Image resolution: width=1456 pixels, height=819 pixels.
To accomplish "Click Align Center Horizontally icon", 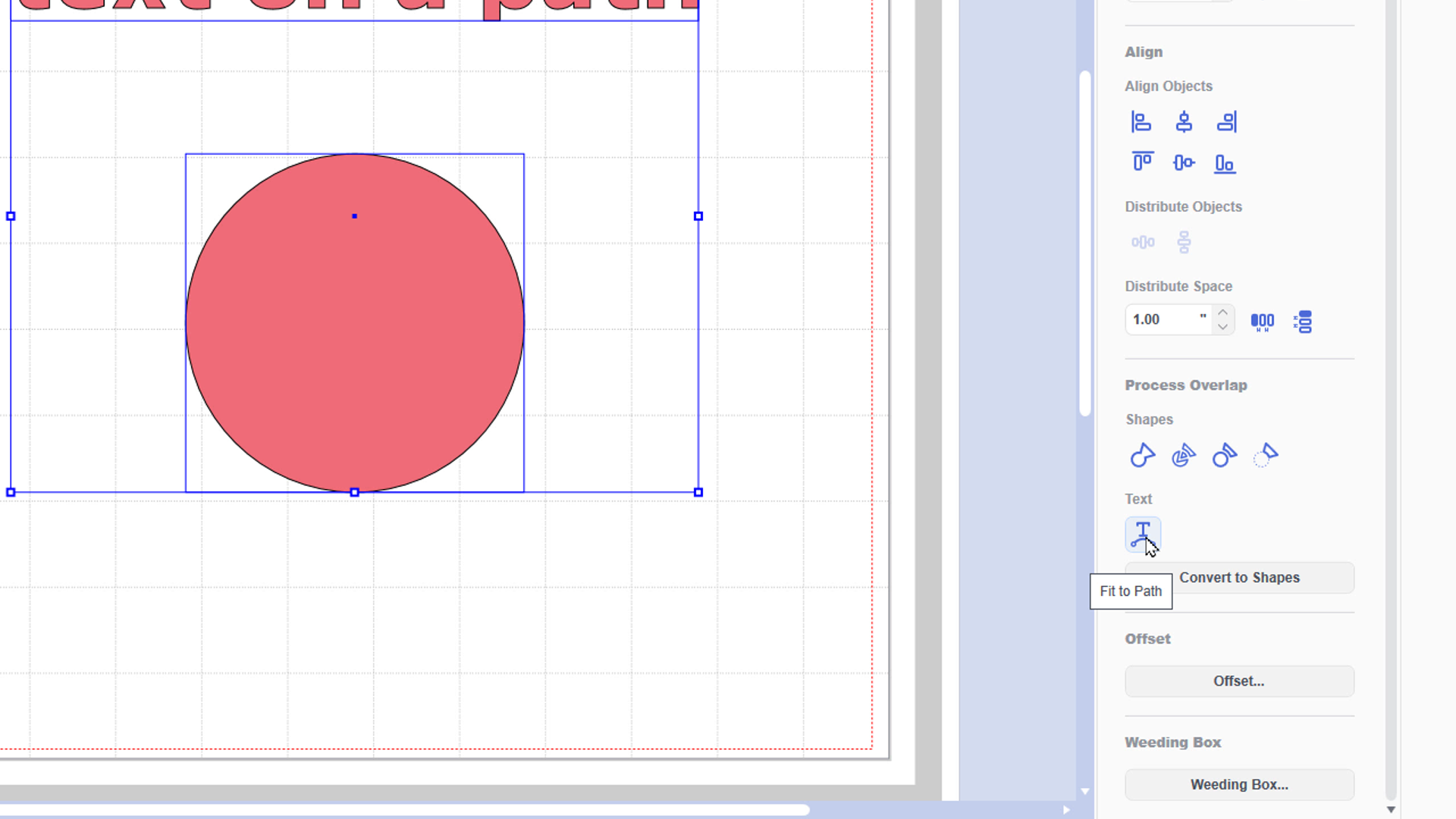I will 1184,122.
